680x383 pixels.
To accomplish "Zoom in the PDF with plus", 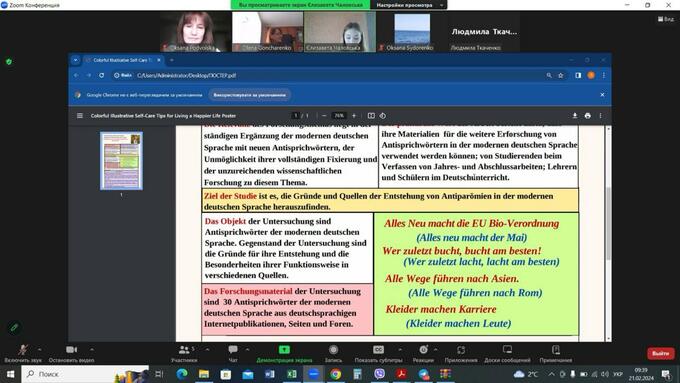I will pyautogui.click(x=354, y=116).
